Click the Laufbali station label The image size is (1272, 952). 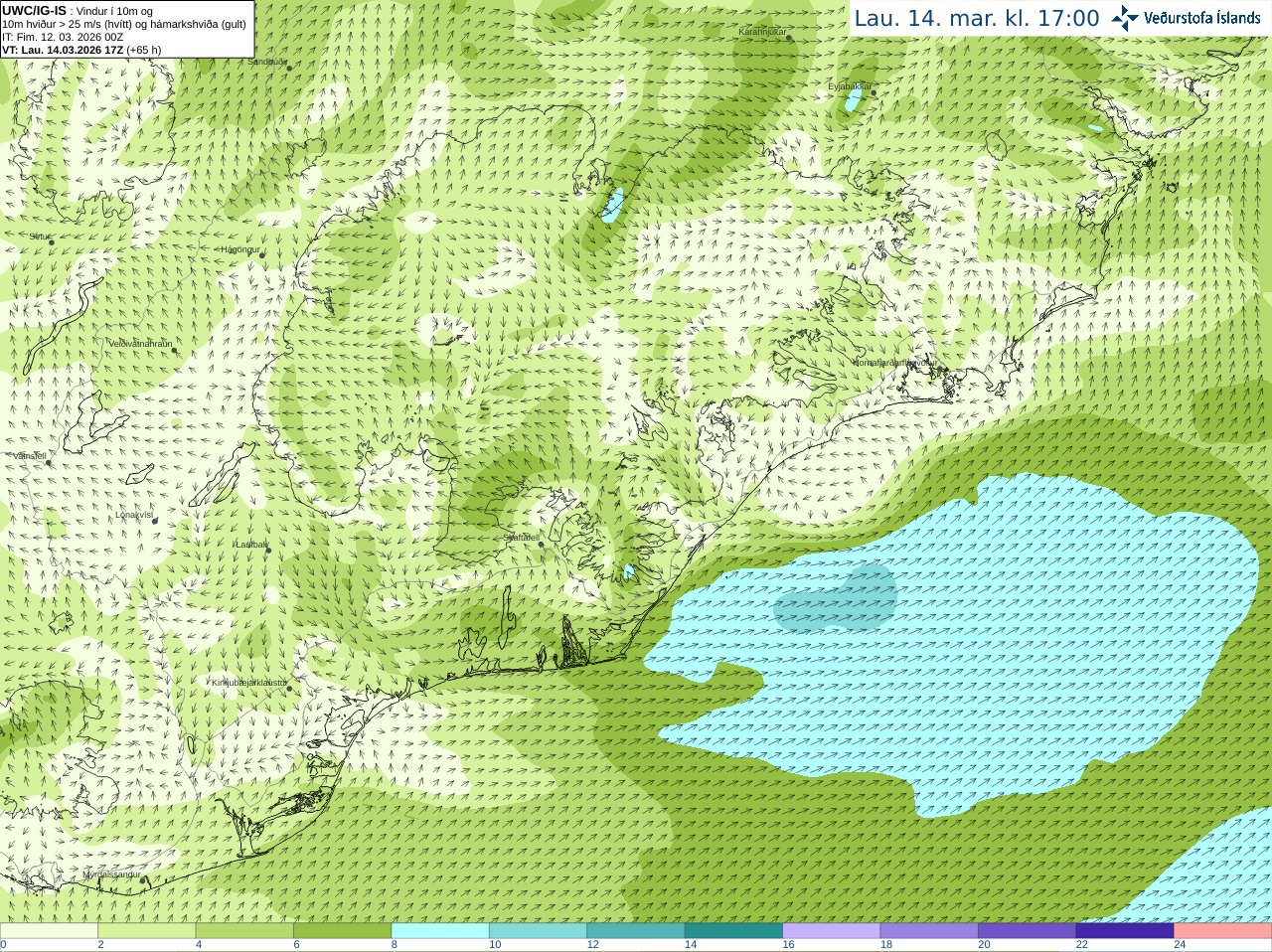(251, 545)
